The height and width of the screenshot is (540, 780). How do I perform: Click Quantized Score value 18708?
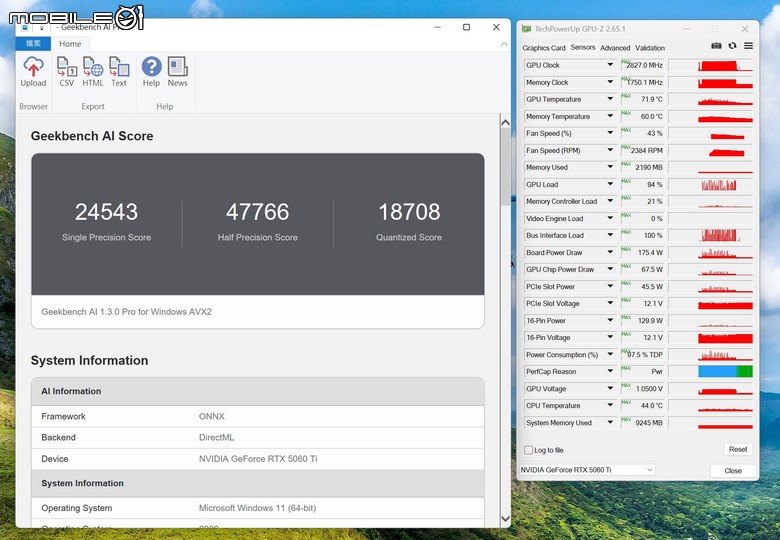[409, 212]
